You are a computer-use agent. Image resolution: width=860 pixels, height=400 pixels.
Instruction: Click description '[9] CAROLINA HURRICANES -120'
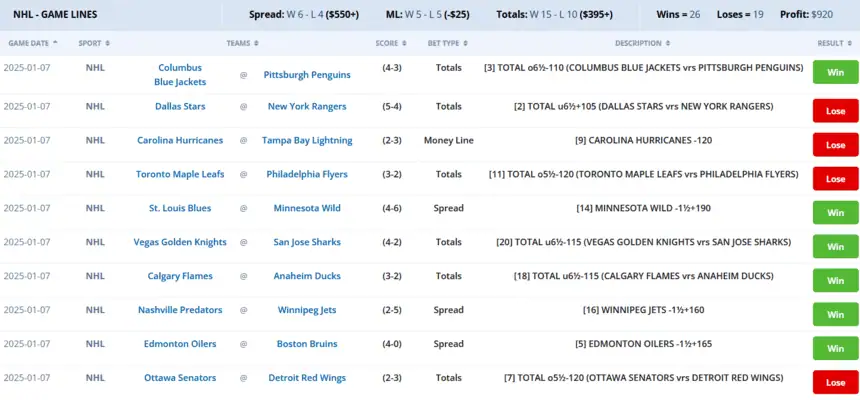point(643,140)
